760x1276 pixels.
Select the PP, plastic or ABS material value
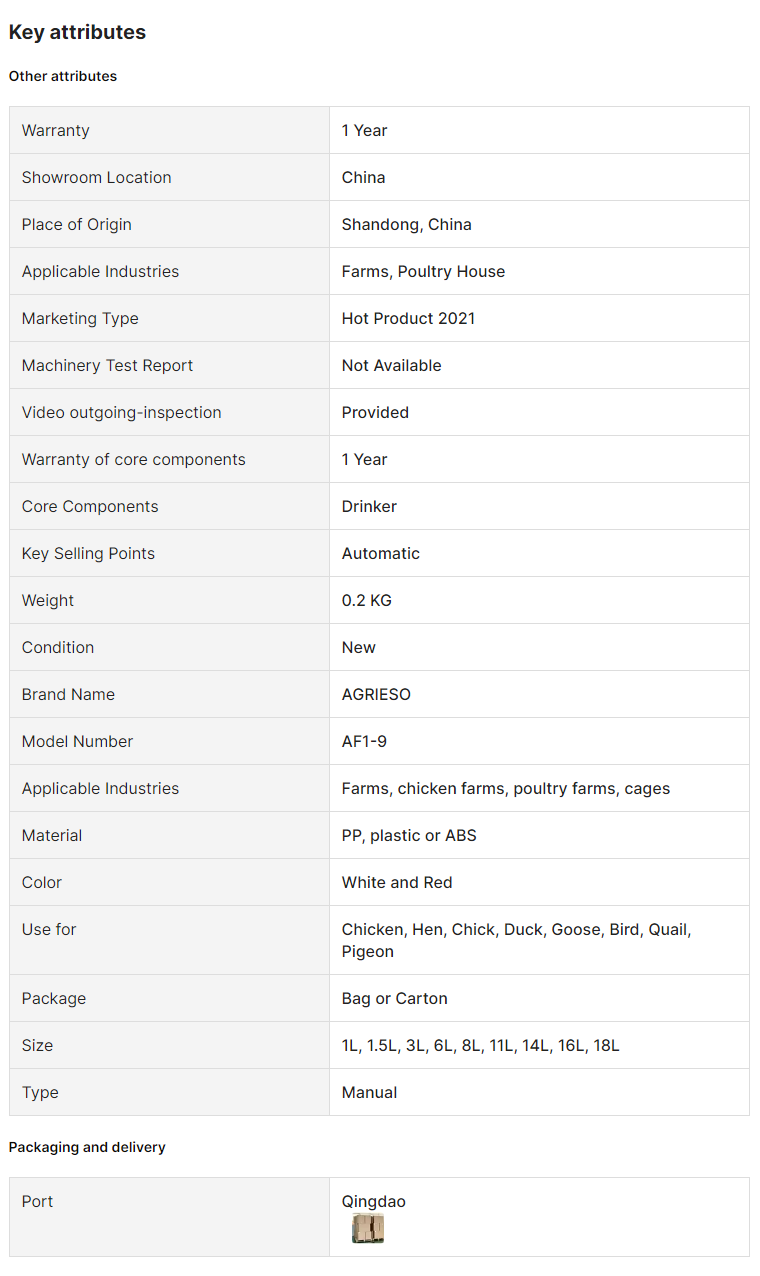tap(409, 835)
